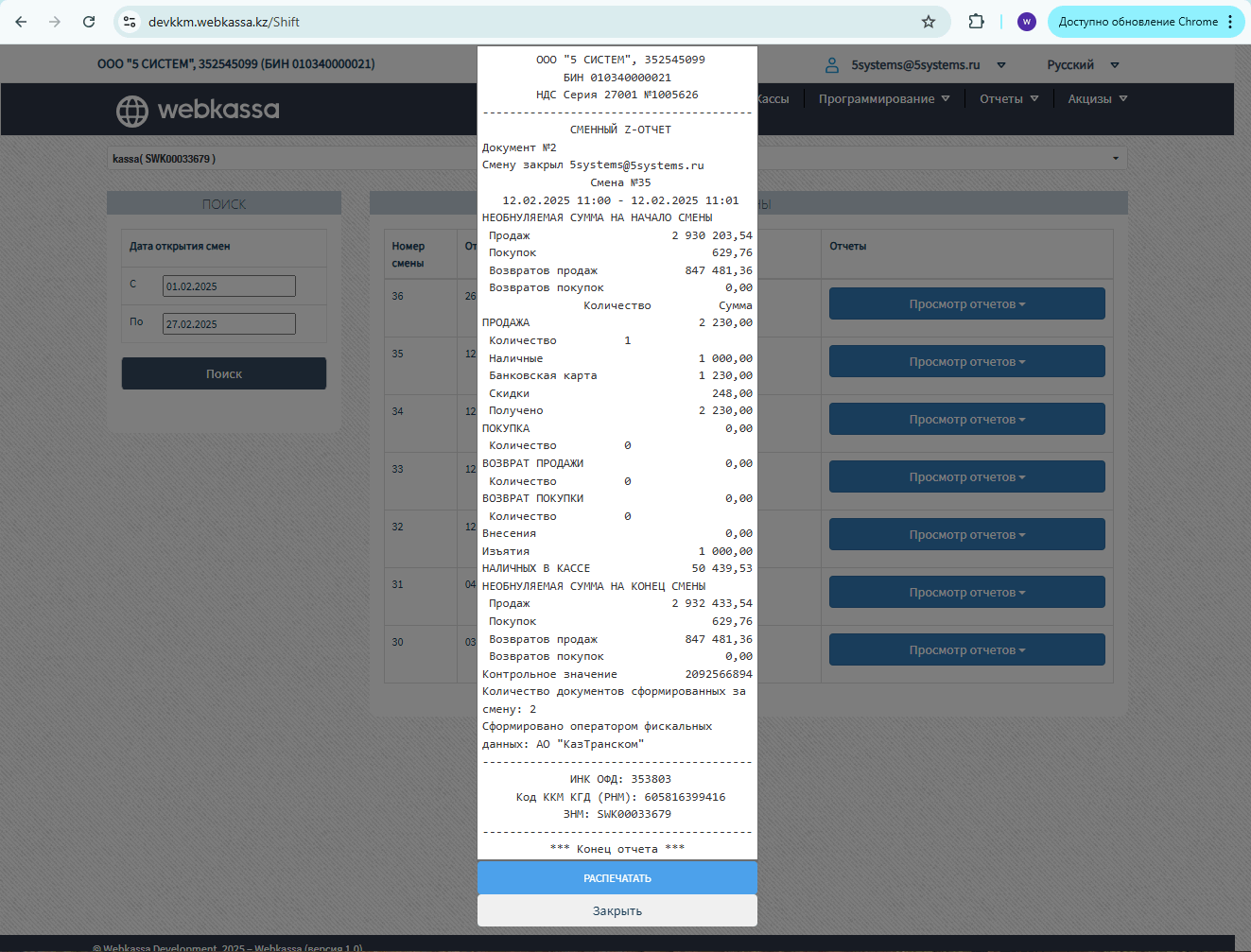The image size is (1251, 952).
Task: Close the Z-report with Закрыть button
Action: [617, 911]
